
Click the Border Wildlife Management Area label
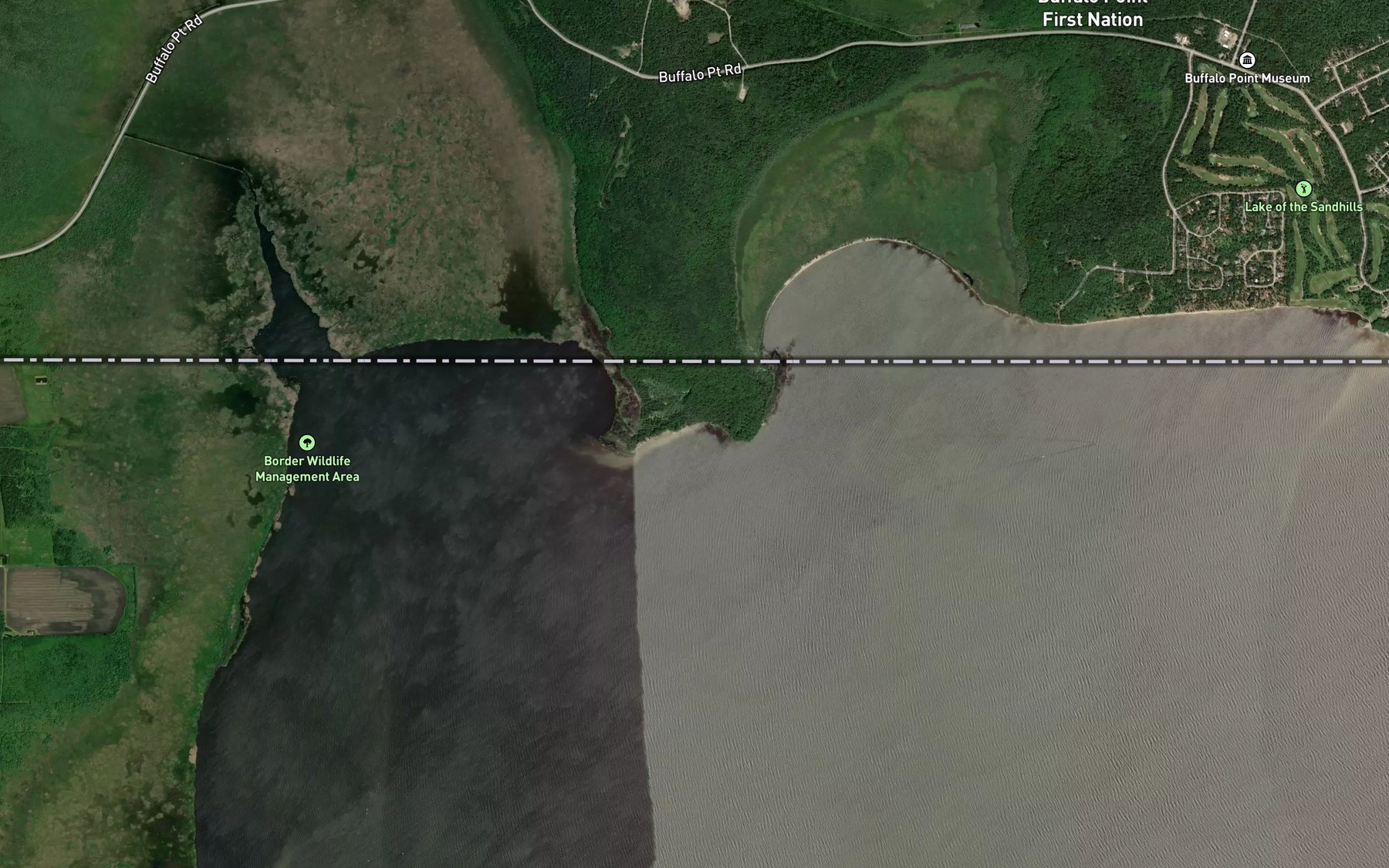[x=307, y=469]
